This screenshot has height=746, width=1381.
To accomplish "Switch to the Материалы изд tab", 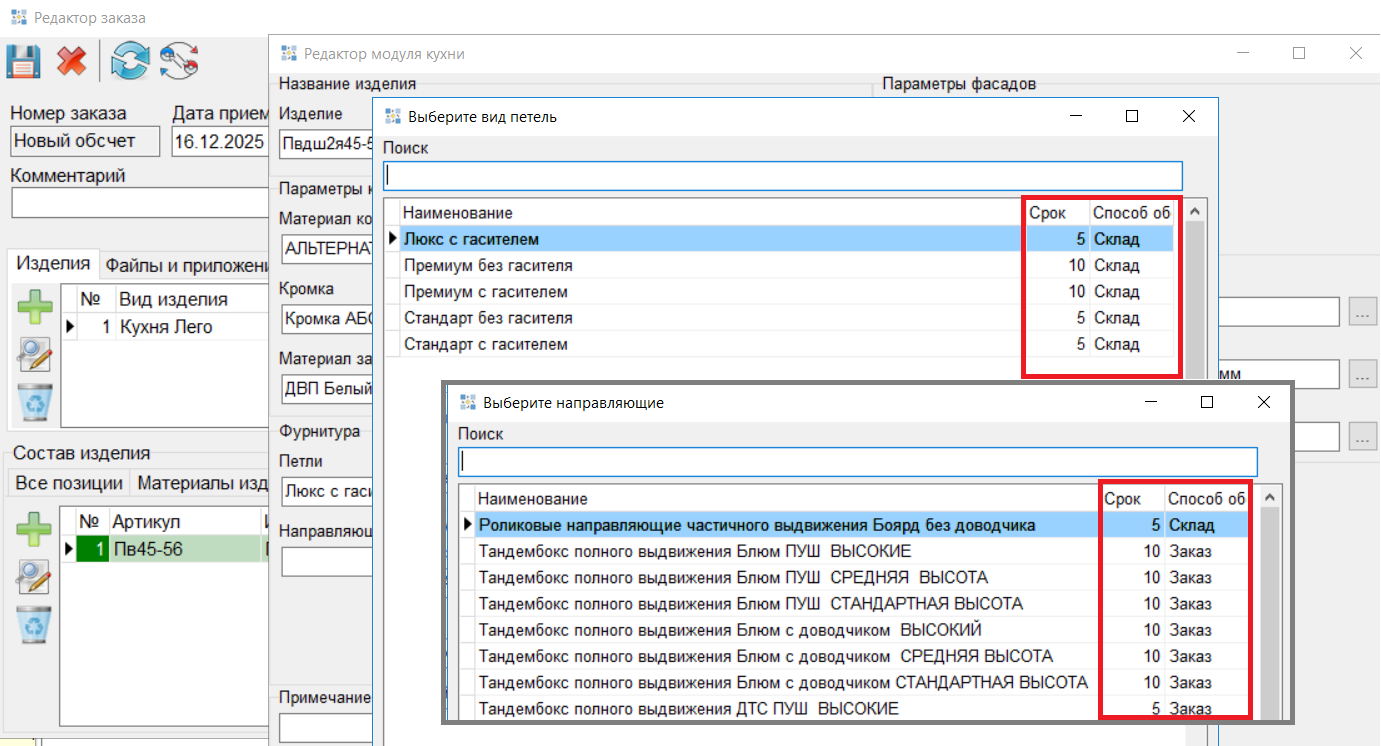I will [x=202, y=483].
